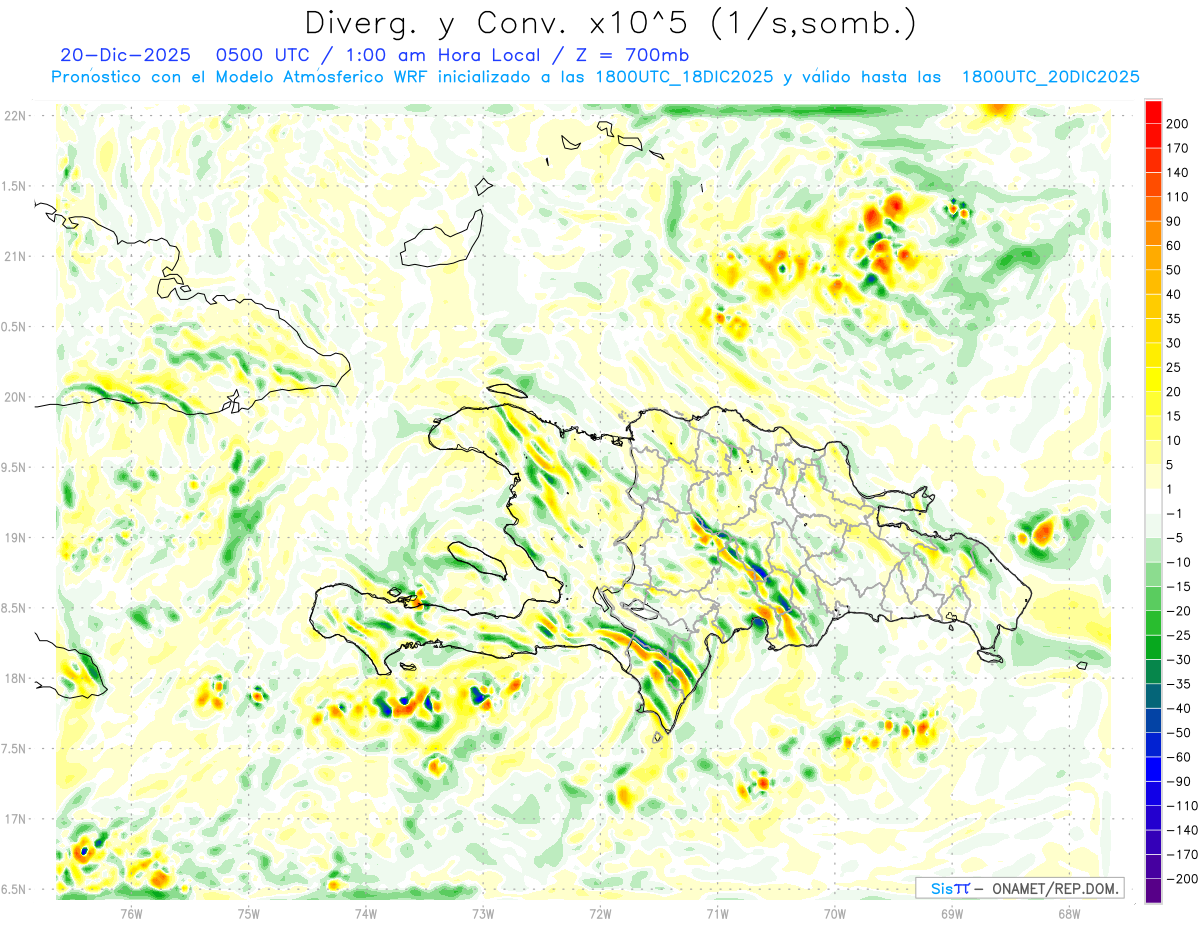Click the colorbar value '-10'
The width and height of the screenshot is (1200, 927).
1180,563
